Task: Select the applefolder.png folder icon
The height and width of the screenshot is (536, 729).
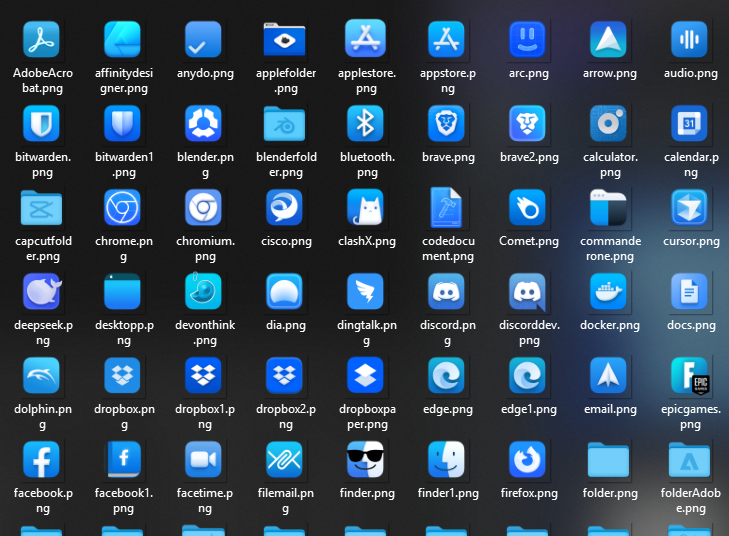Action: pyautogui.click(x=284, y=40)
